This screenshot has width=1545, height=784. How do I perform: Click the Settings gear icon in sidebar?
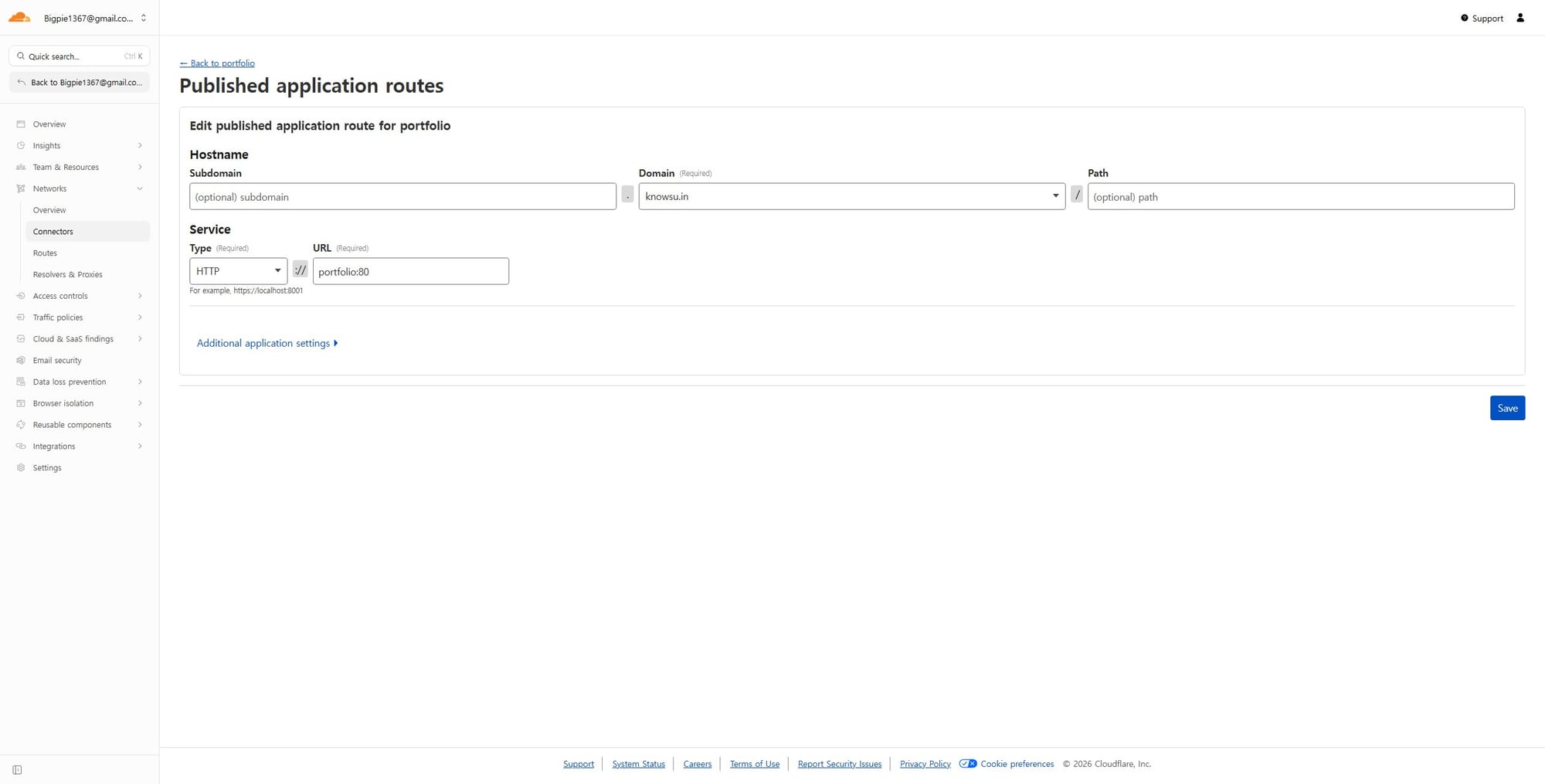pos(21,468)
